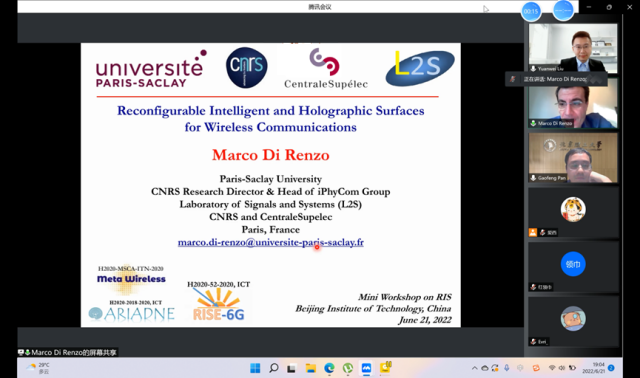Expand the hidden system tray icons chevron
The height and width of the screenshot is (378, 640).
(x=474, y=368)
